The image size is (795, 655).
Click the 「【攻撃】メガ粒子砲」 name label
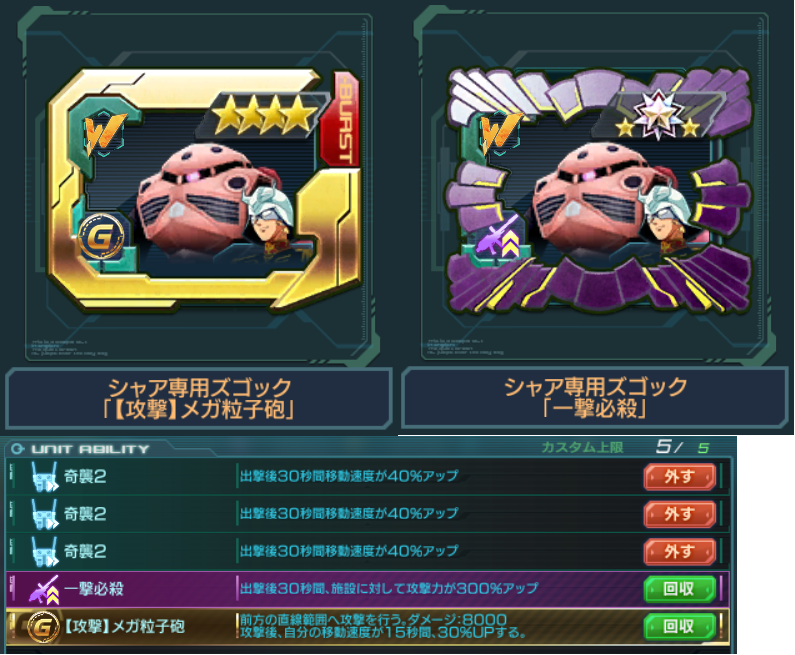tap(199, 410)
